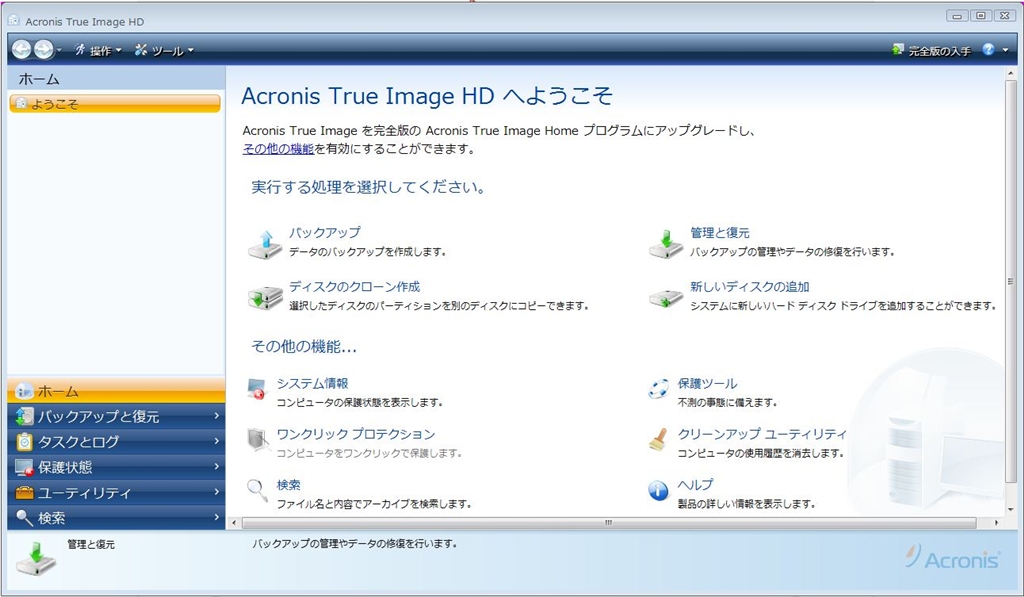
Task: Click the Backup (バックアップ) drive icon
Action: 265,245
